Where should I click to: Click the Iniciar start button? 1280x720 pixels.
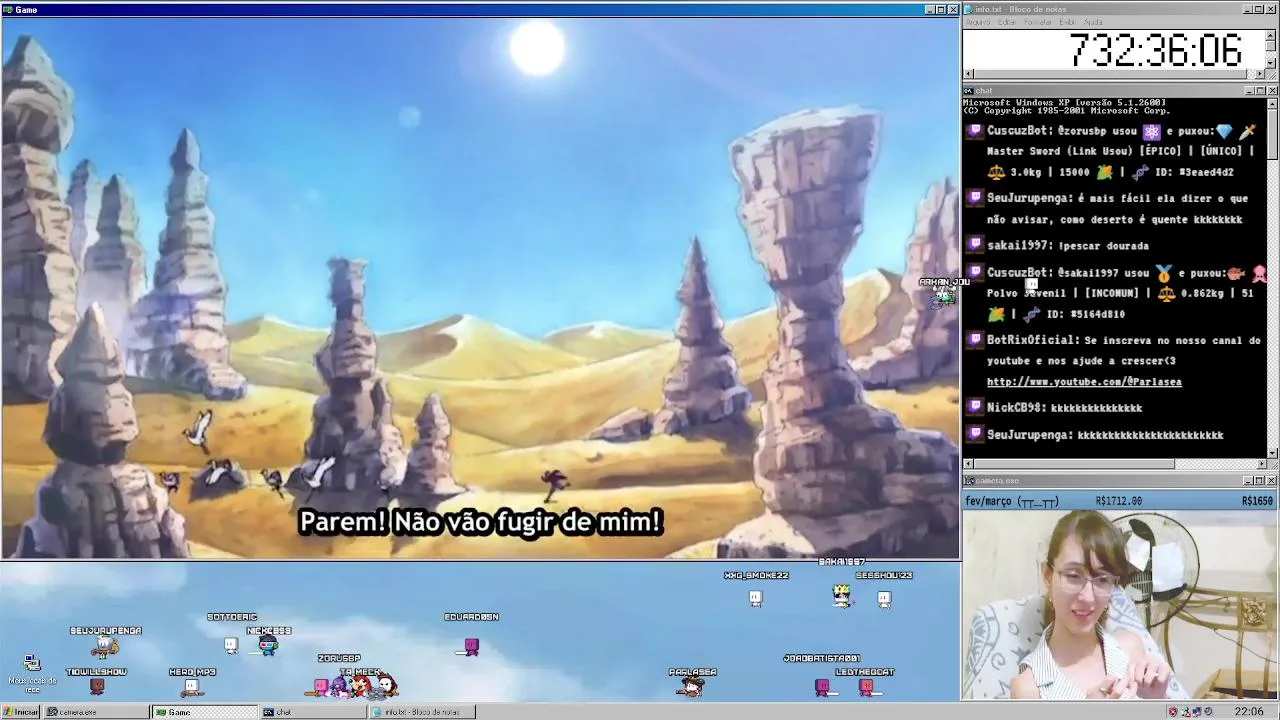[x=21, y=712]
